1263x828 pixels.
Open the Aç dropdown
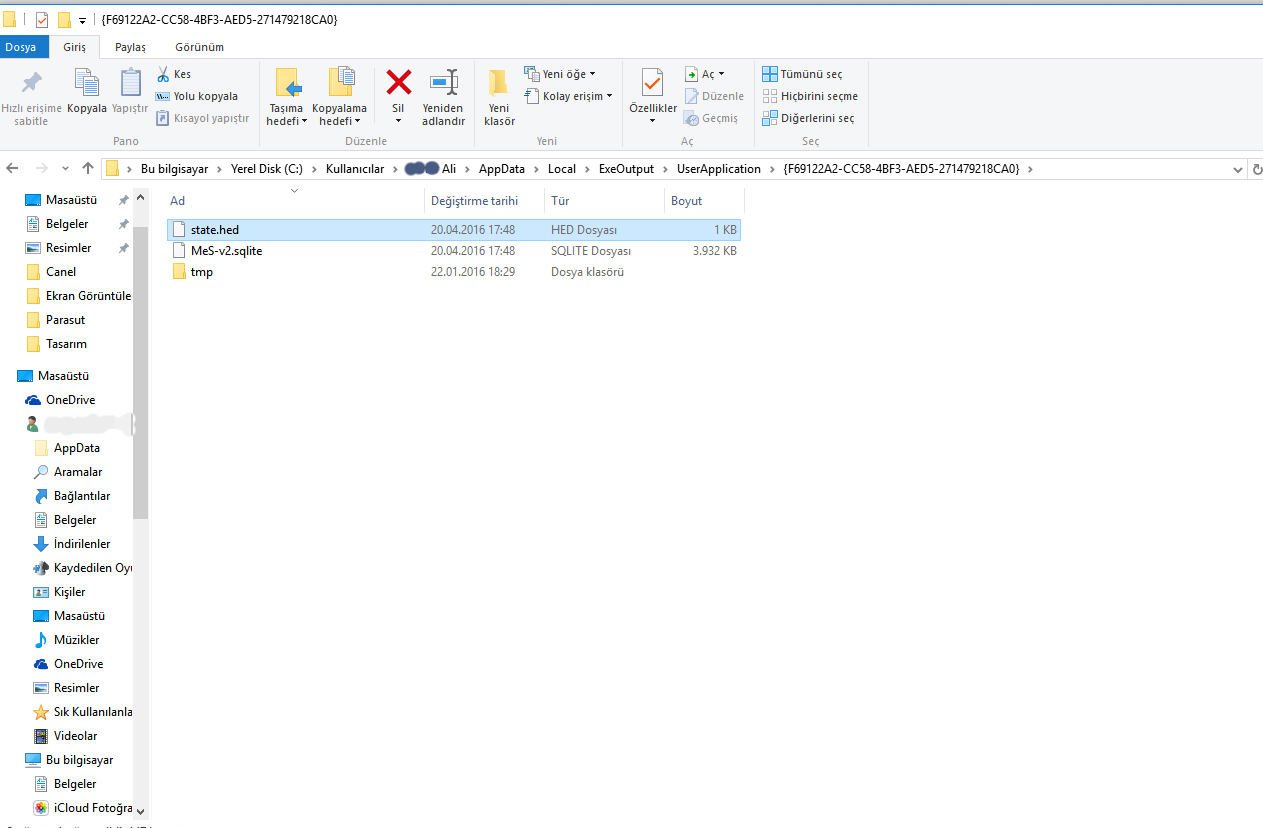(x=705, y=74)
